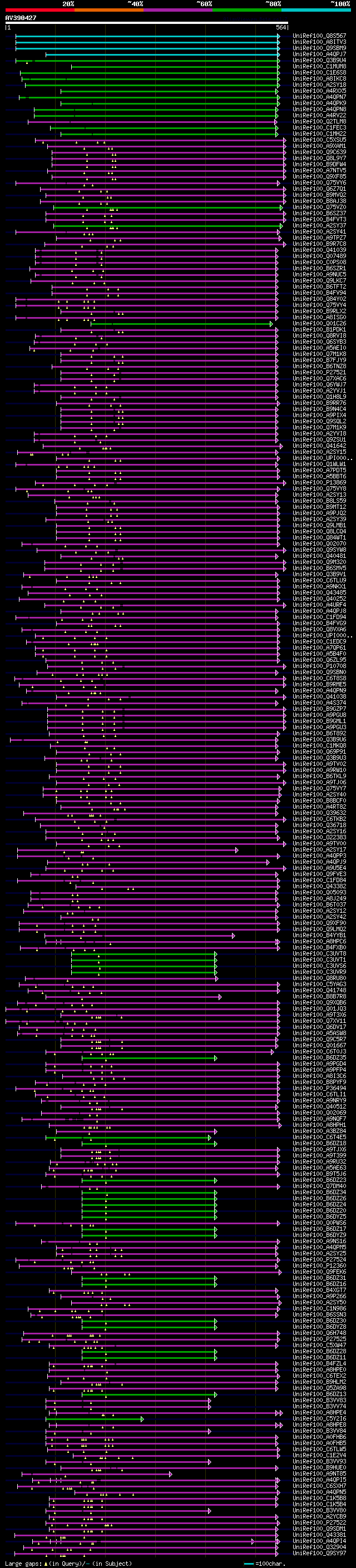The image size is (356, 1568).
Task: Click label UniRef100_Q43381
Action: (x=319, y=1535)
